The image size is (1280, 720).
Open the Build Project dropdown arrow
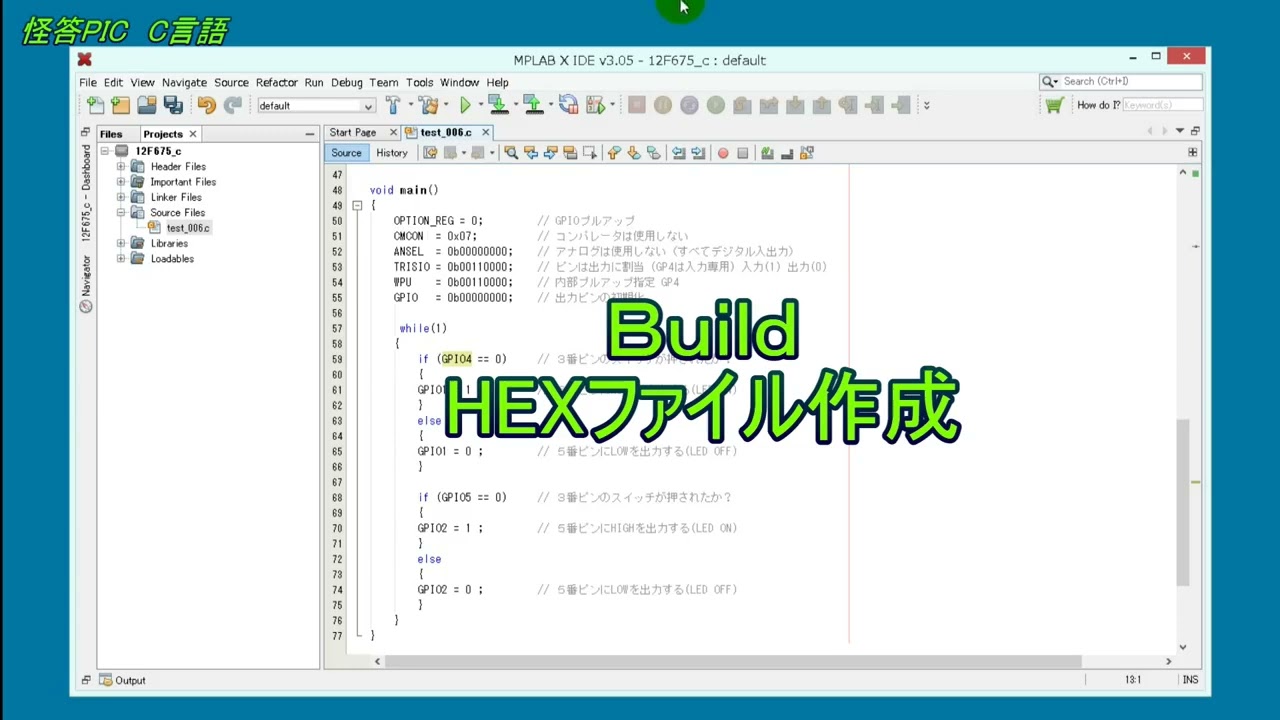(x=410, y=105)
